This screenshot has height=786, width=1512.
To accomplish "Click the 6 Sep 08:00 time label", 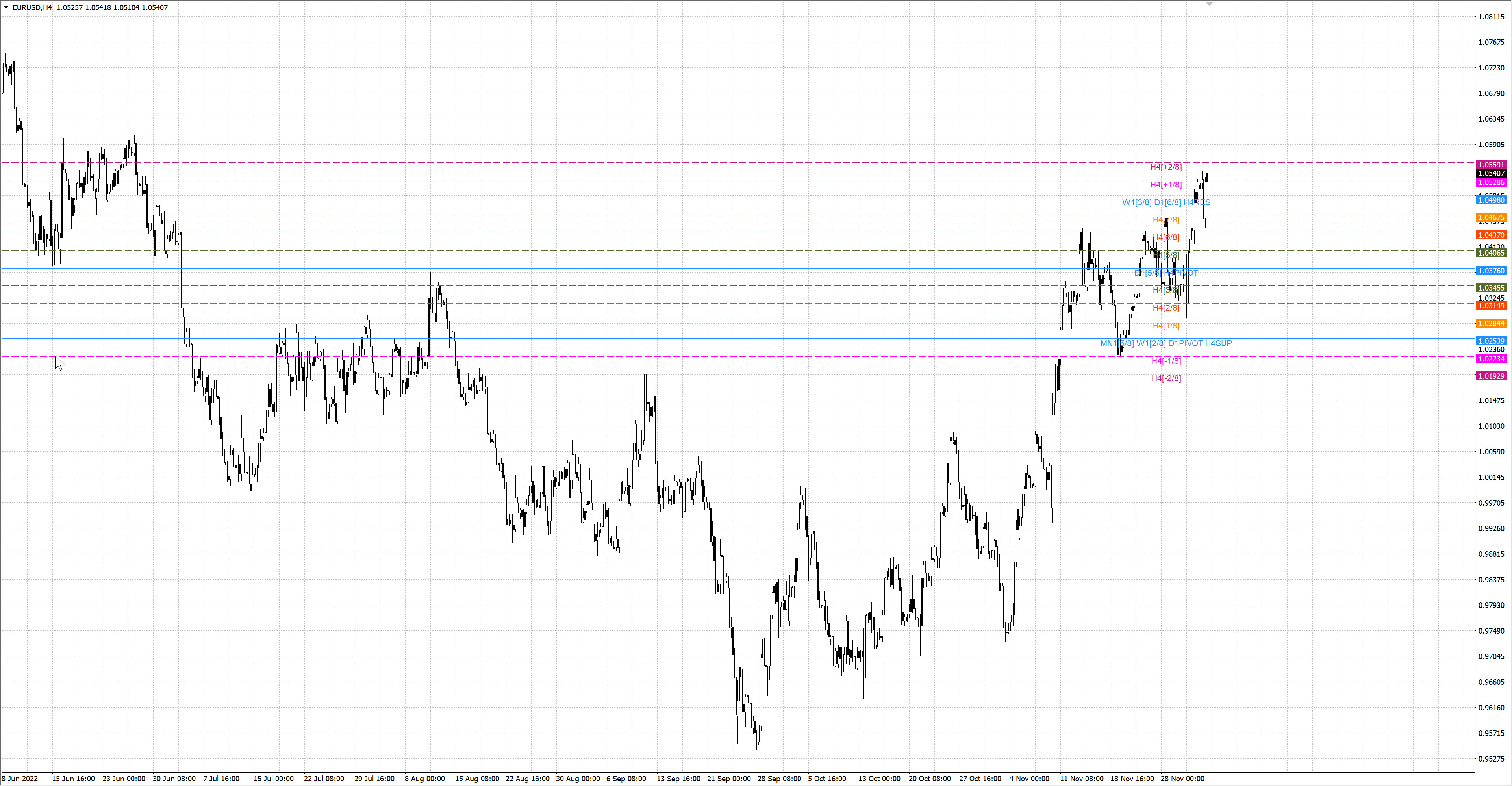I will [x=626, y=779].
